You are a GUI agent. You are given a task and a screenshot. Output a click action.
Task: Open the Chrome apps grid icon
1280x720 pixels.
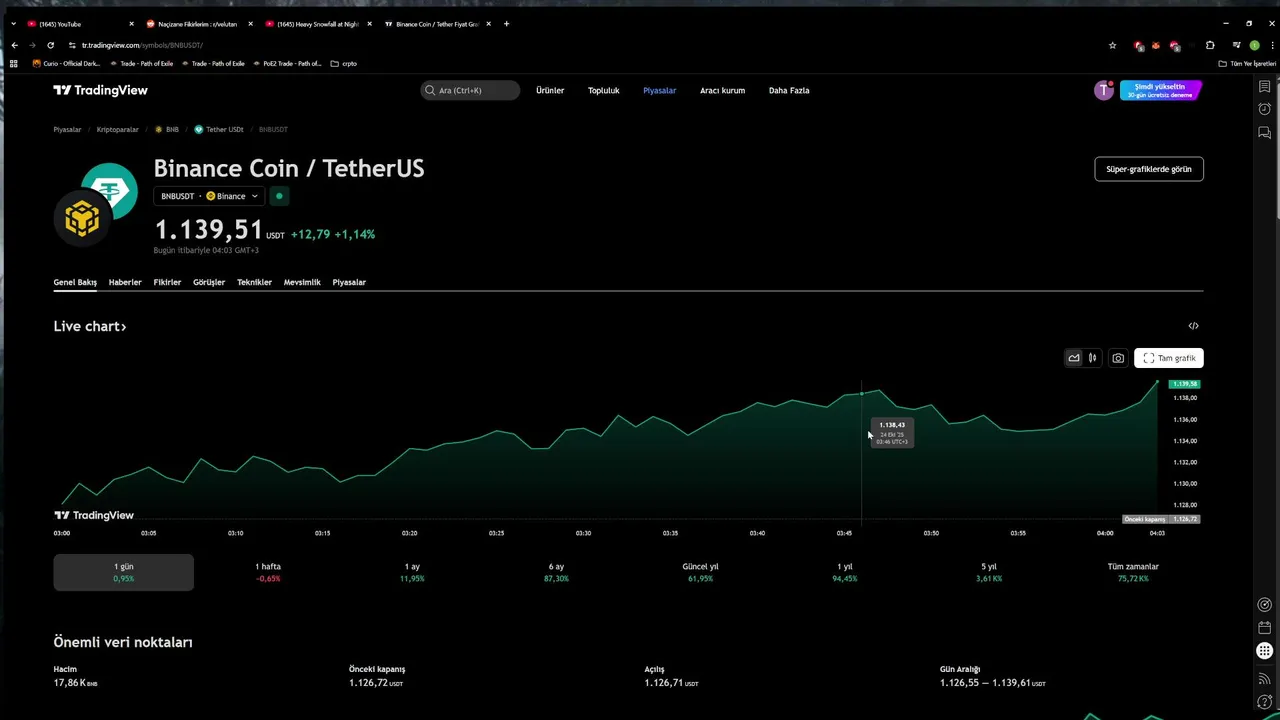click(14, 63)
